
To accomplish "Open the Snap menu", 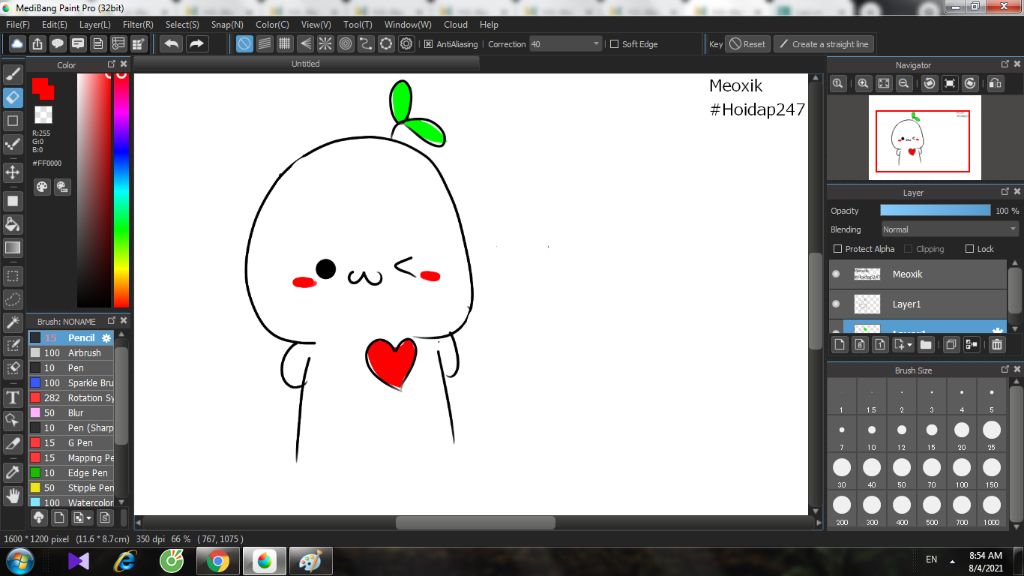I will [x=227, y=24].
